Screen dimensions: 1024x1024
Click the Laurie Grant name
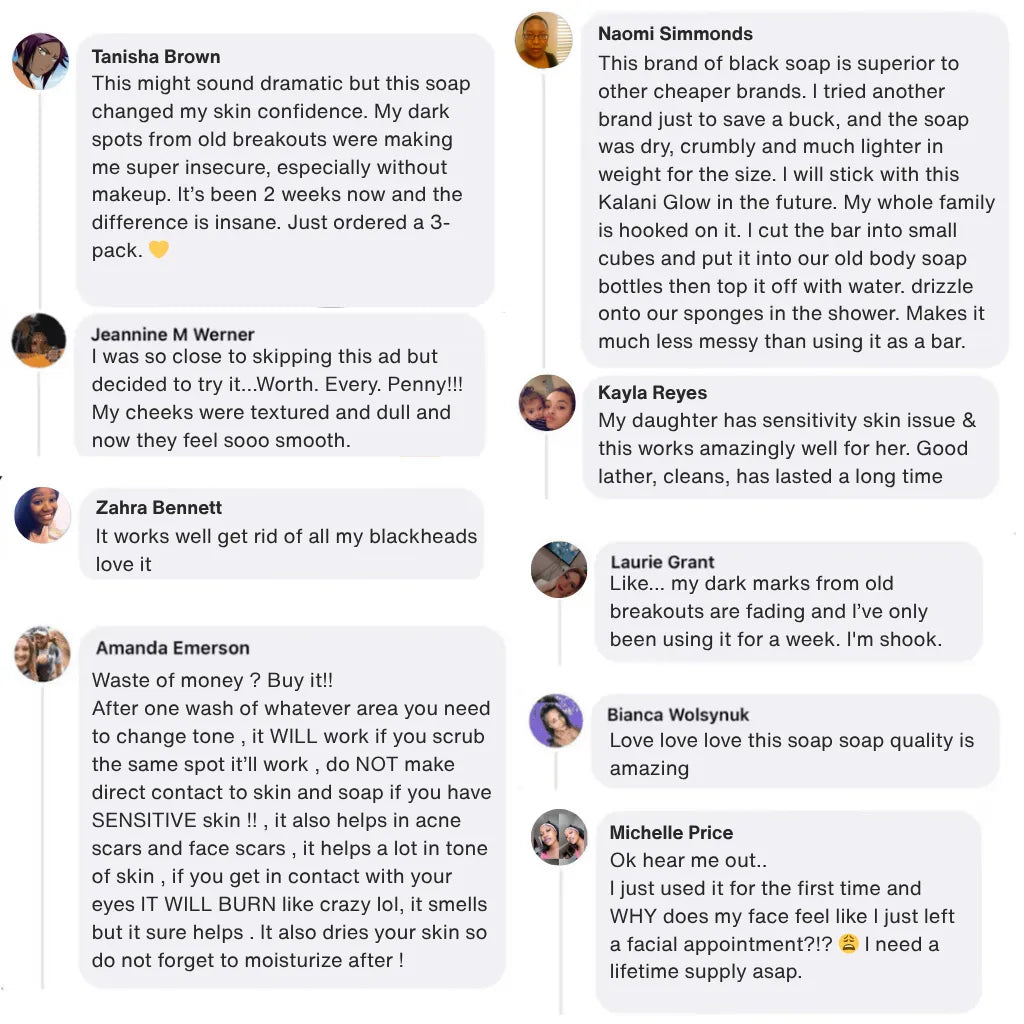(x=662, y=562)
